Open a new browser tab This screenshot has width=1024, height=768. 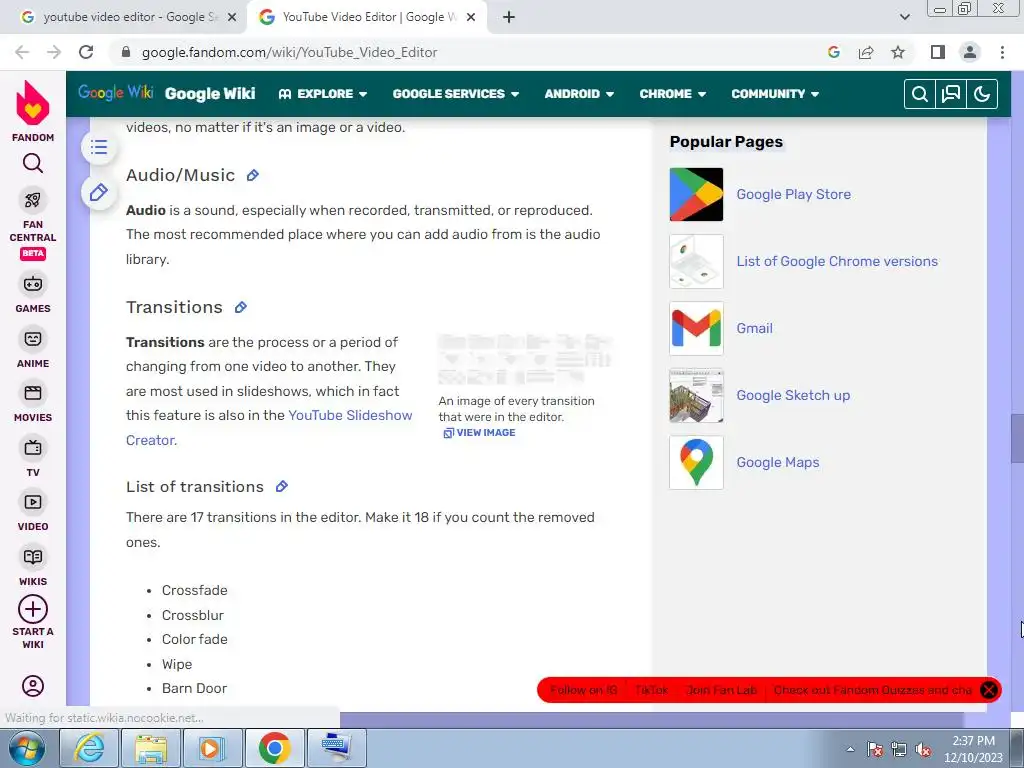(x=509, y=17)
